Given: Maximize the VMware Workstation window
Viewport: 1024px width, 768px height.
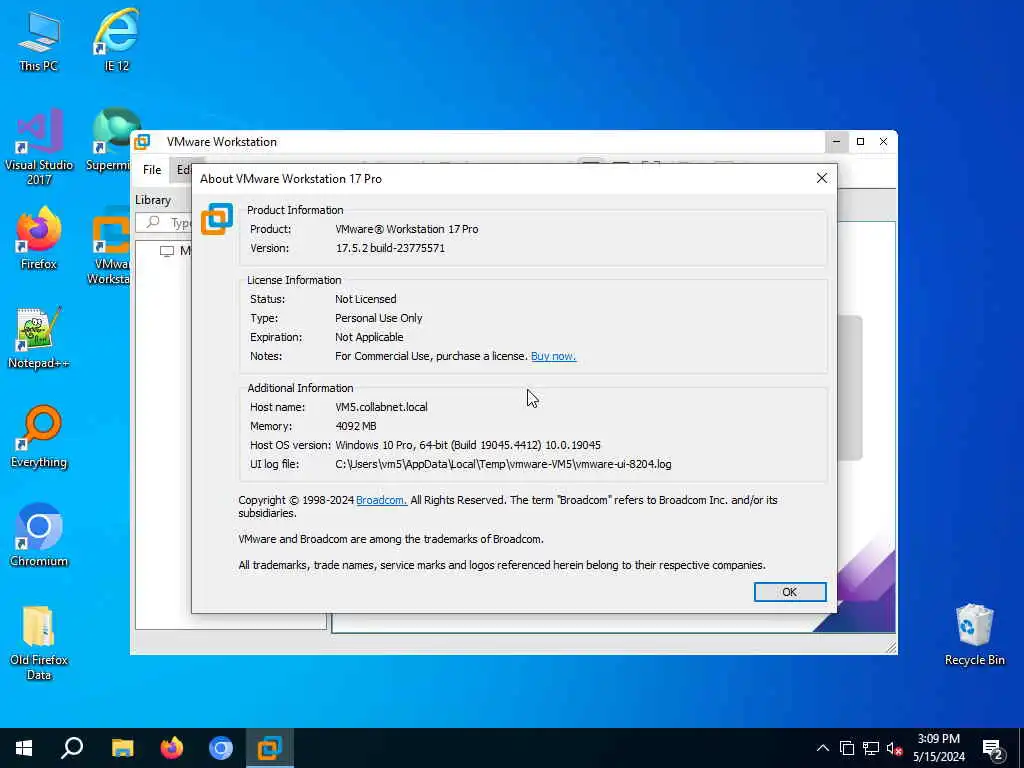Looking at the screenshot, I should click(860, 142).
